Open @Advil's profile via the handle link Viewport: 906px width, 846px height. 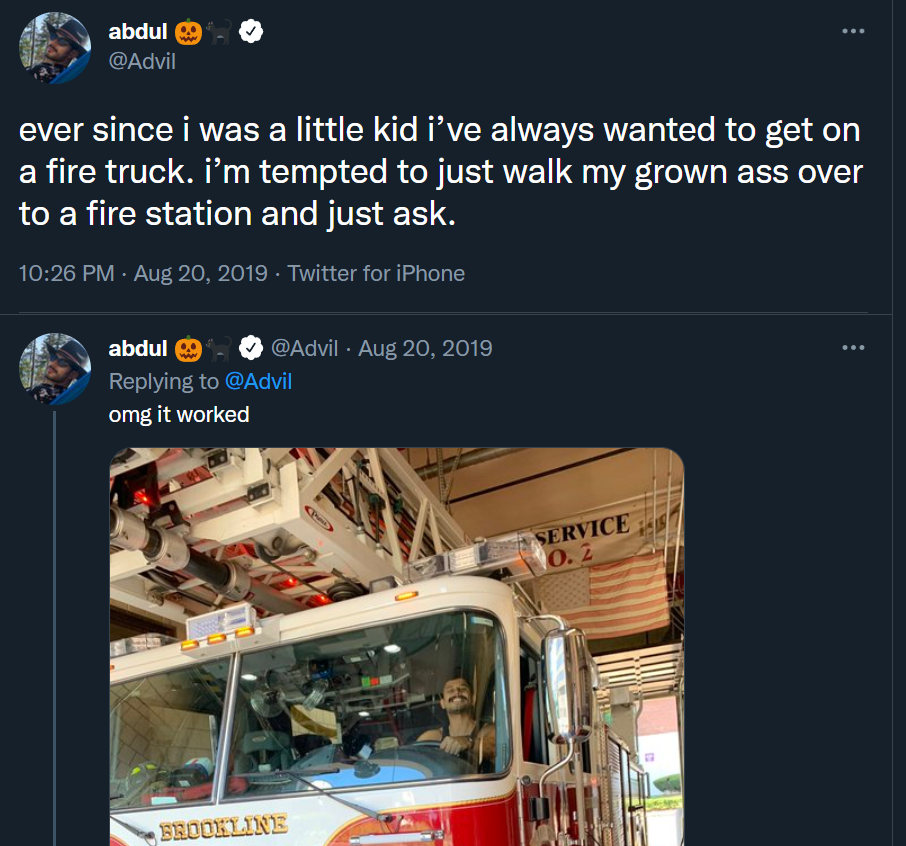coord(142,61)
